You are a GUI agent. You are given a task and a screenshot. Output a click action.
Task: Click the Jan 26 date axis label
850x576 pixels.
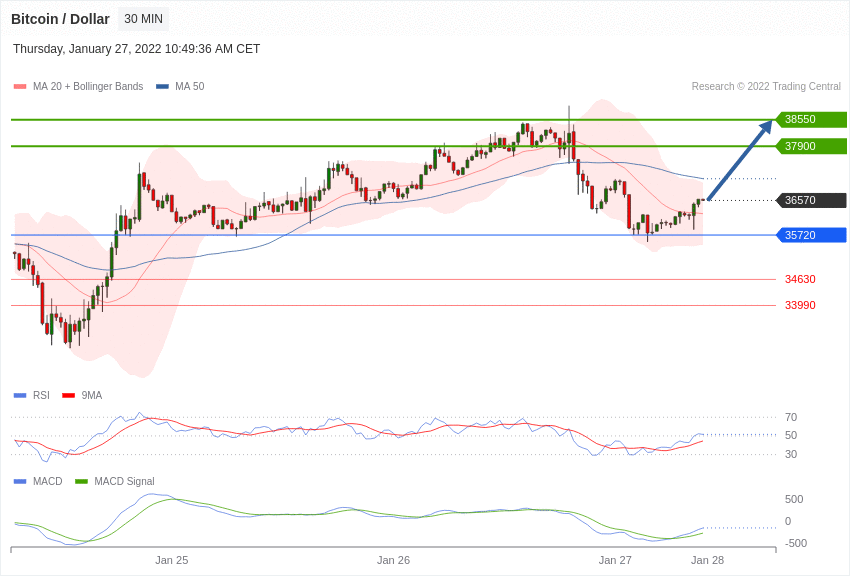pos(394,560)
